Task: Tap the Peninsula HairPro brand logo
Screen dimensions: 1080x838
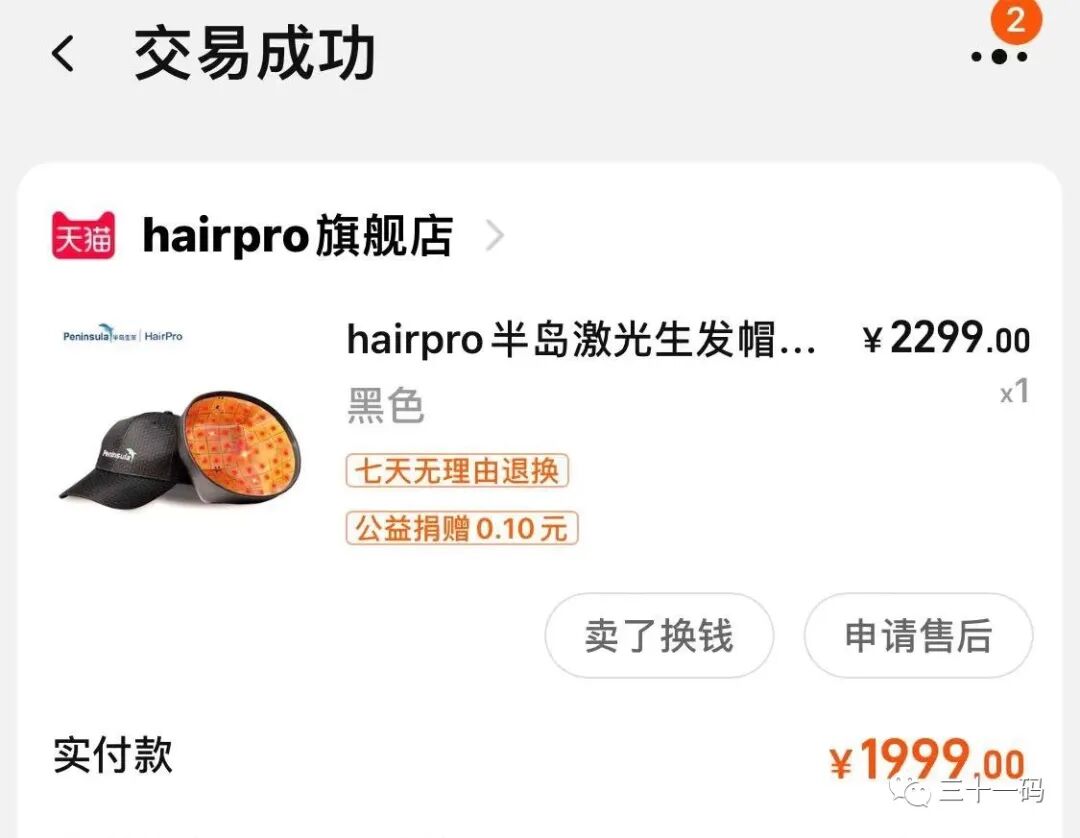Action: pyautogui.click(x=123, y=334)
